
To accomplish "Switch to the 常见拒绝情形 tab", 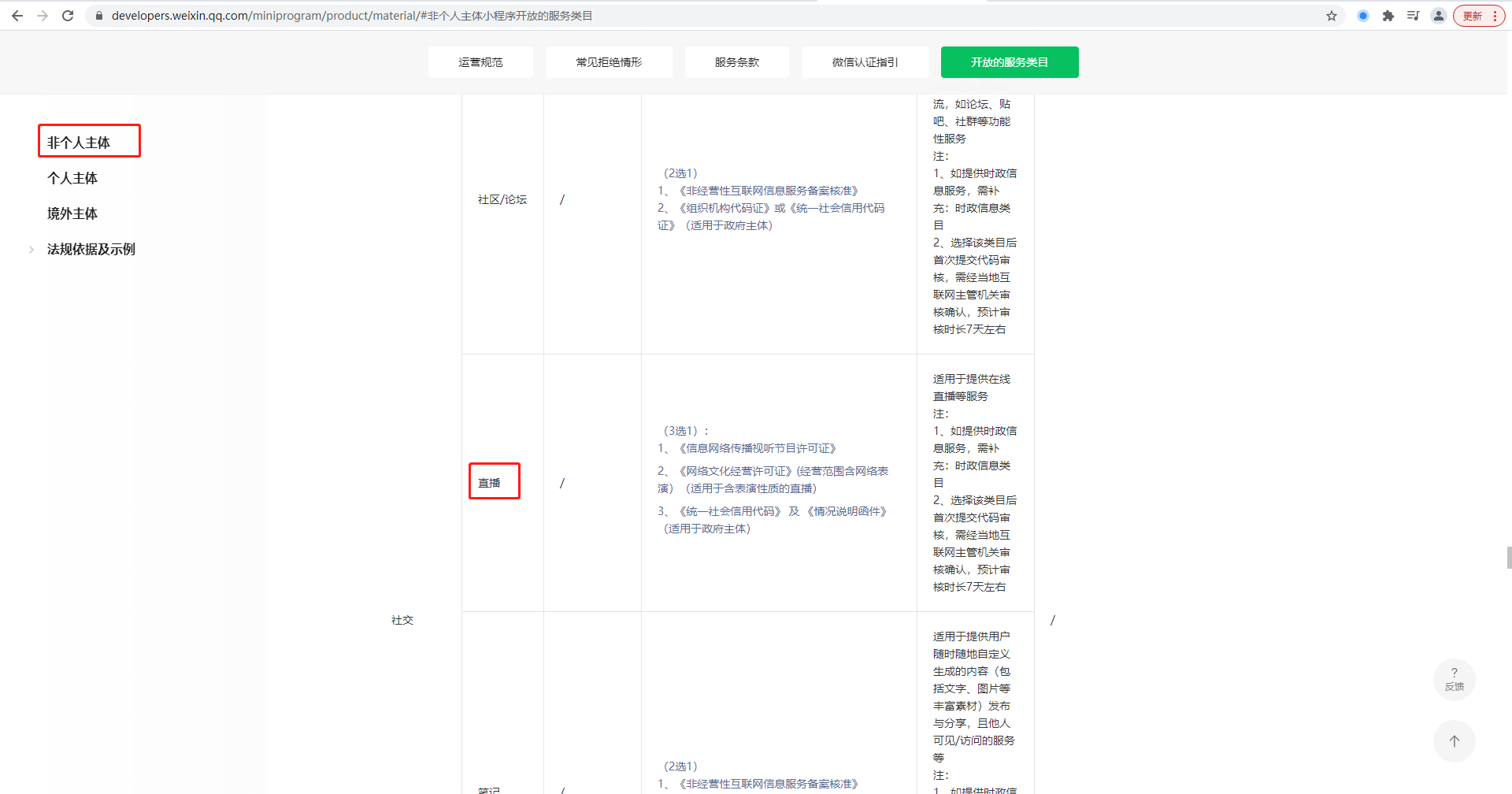I will tap(609, 62).
